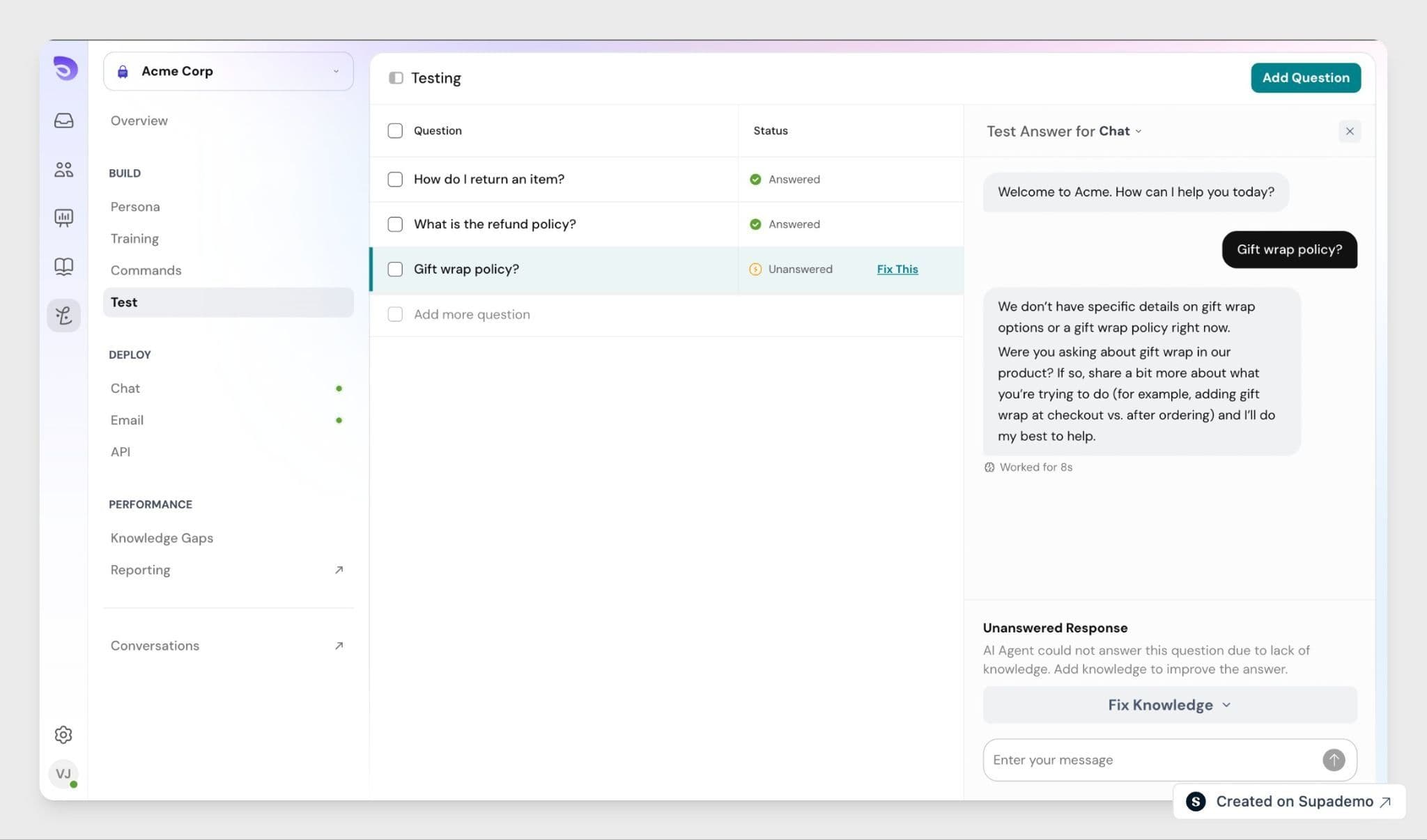
Task: Check the 'Gift wrap policy?' checkbox
Action: click(395, 270)
